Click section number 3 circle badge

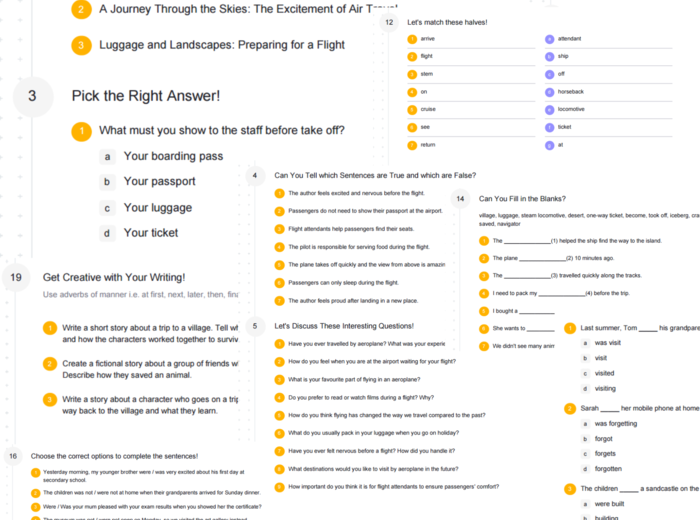[x=33, y=97]
